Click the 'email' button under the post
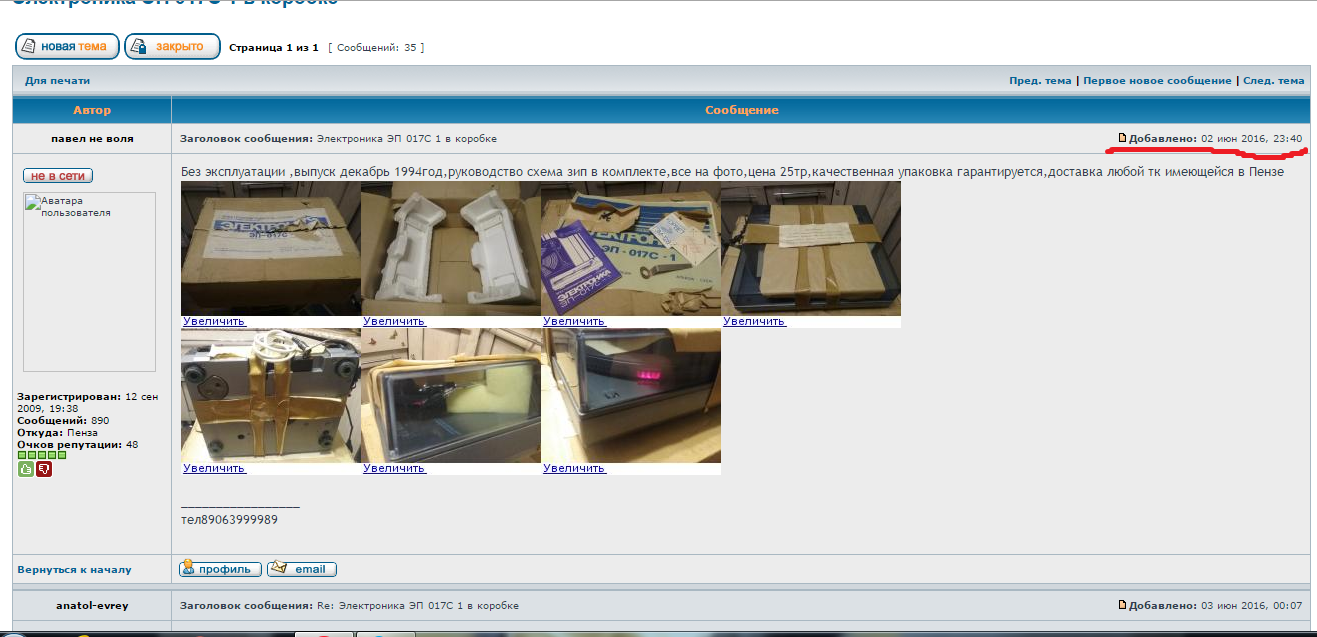Image resolution: width=1317 pixels, height=637 pixels. click(302, 569)
